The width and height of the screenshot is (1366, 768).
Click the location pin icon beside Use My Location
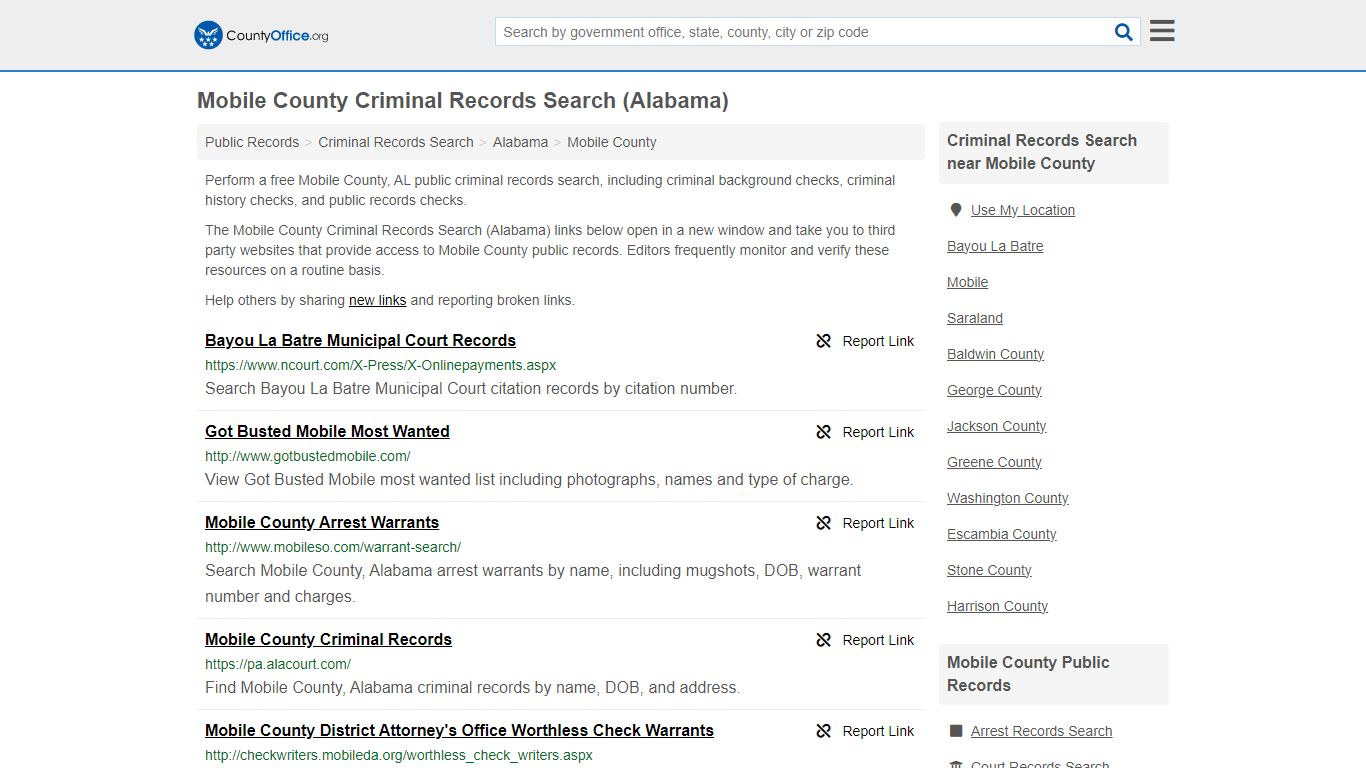[955, 210]
